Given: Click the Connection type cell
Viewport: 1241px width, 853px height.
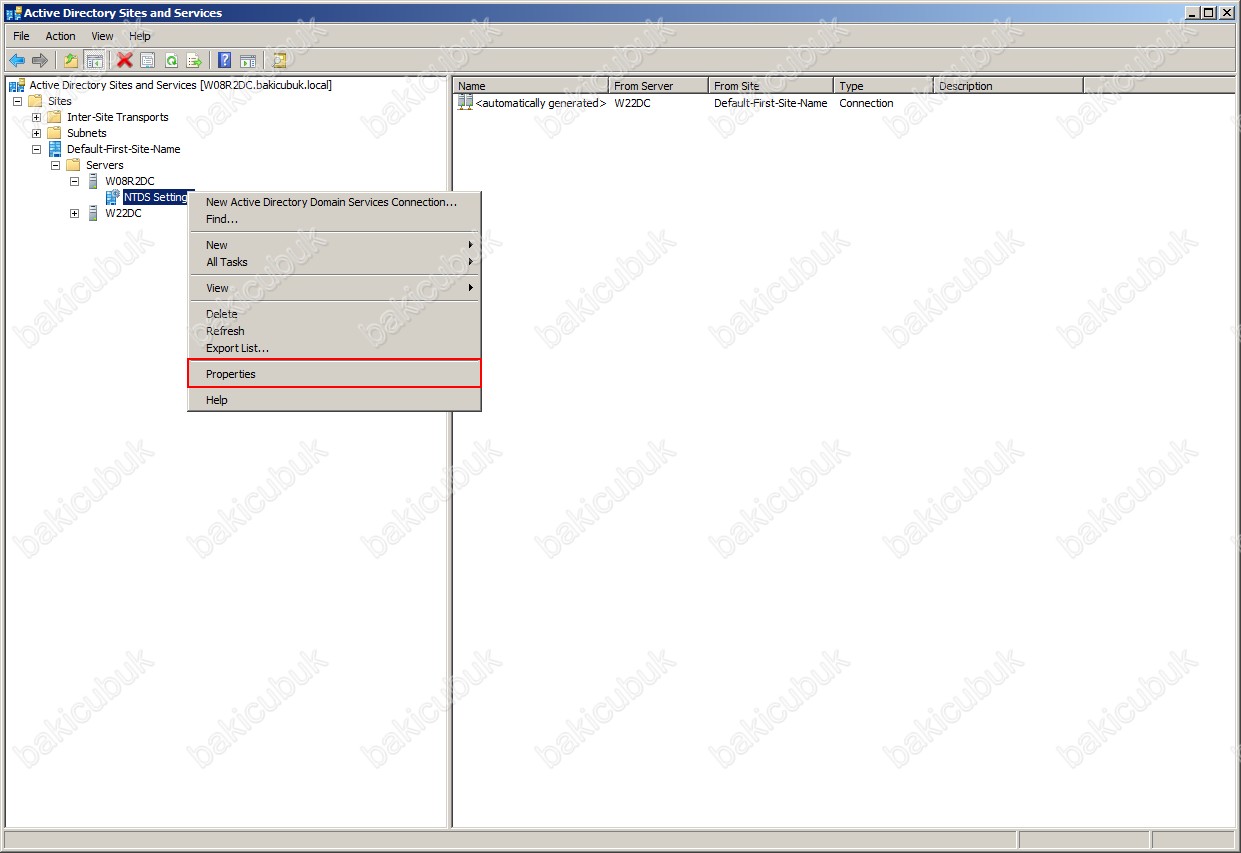Looking at the screenshot, I should click(866, 103).
